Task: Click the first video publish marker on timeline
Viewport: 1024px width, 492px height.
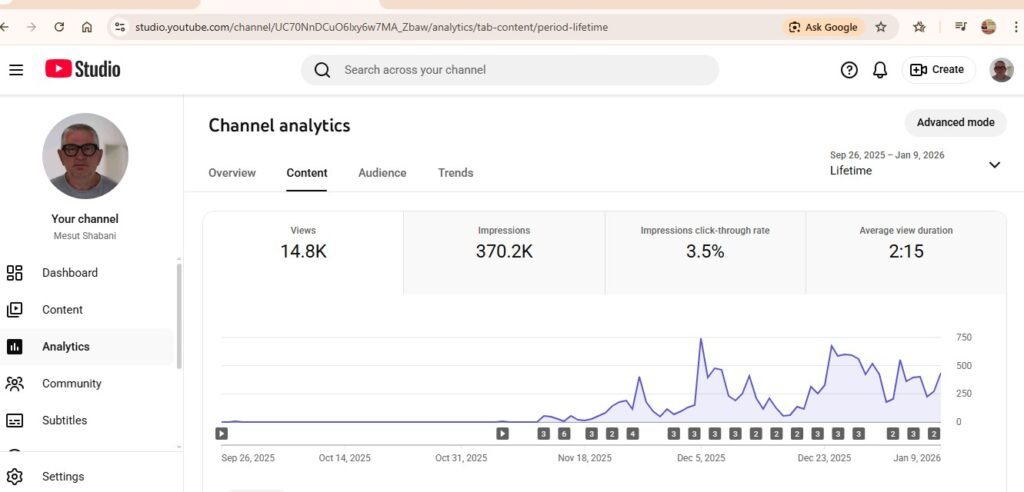Action: tap(222, 434)
